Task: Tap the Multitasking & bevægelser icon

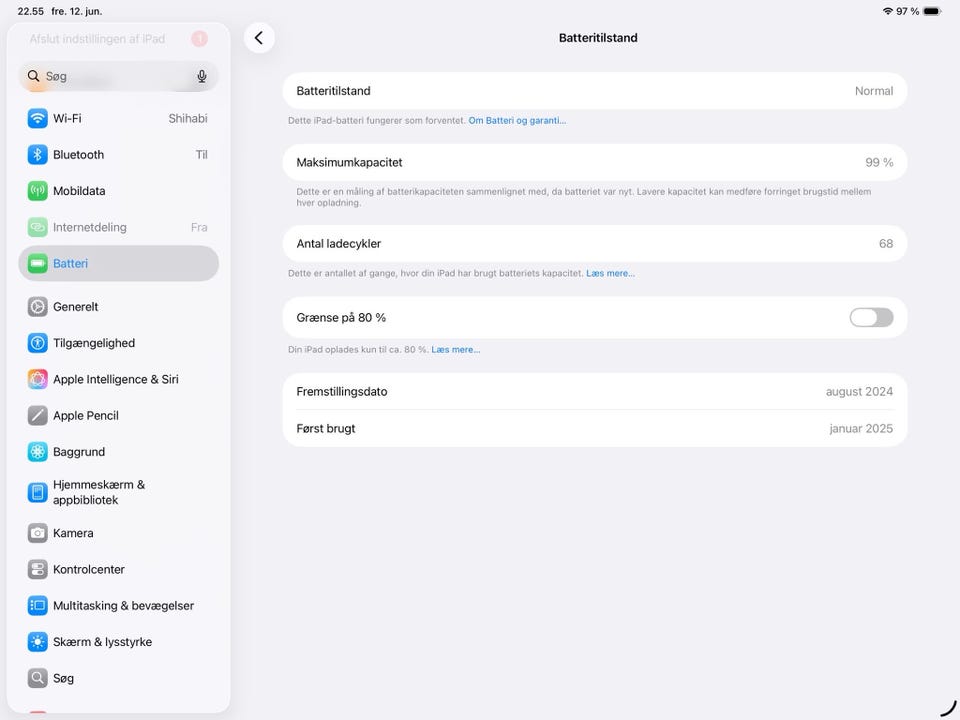Action: 37,606
